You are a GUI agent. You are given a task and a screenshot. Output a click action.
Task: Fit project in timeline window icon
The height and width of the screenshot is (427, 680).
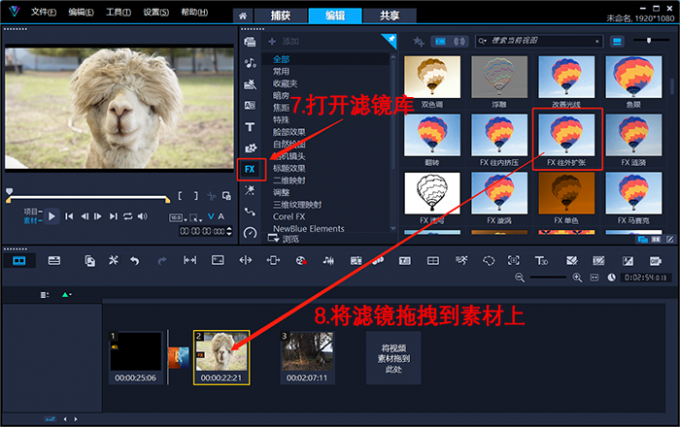click(595, 277)
